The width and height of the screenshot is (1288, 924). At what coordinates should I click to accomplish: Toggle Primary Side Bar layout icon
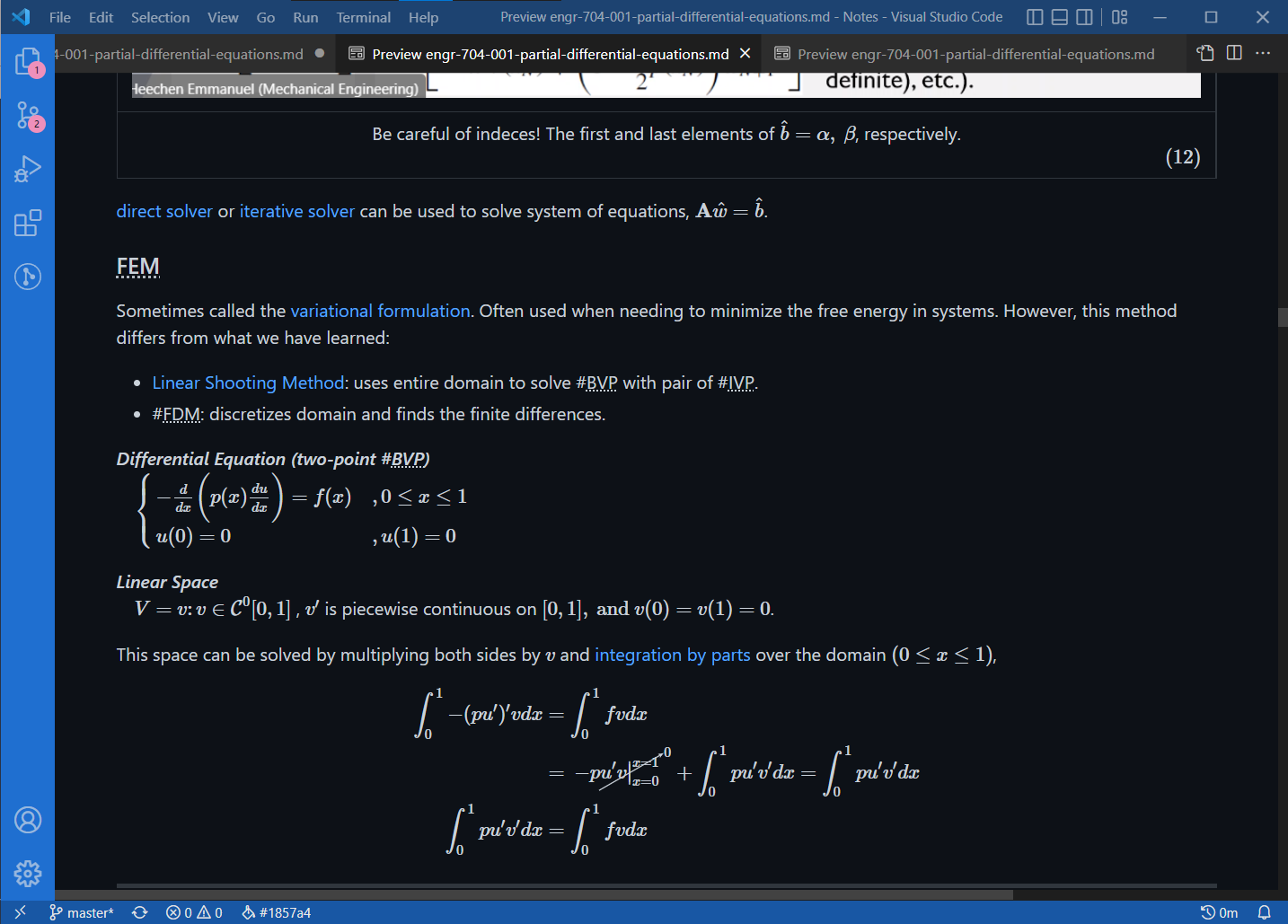pyautogui.click(x=1035, y=17)
